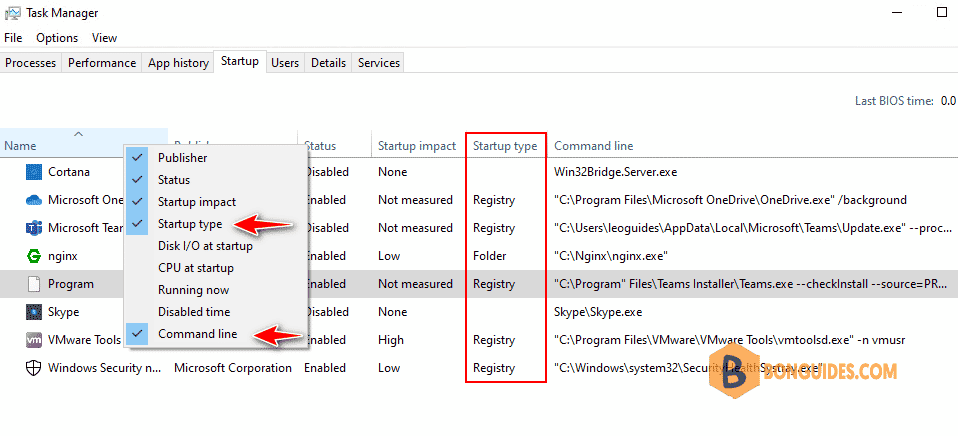
Task: Click the Skype app icon
Action: point(33,312)
